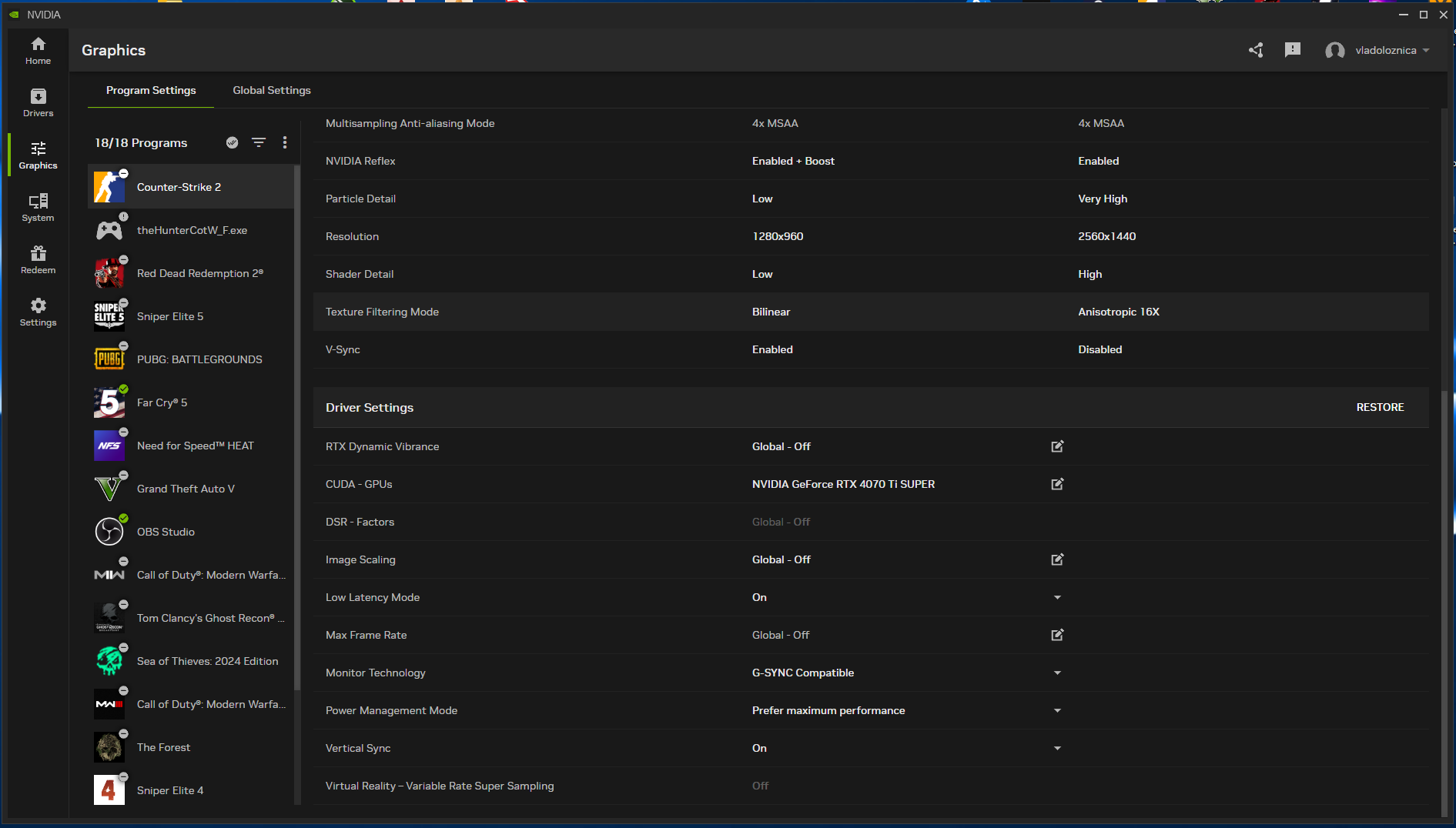Click the Far Cry 5 icon
The width and height of the screenshot is (1456, 828).
click(x=109, y=402)
